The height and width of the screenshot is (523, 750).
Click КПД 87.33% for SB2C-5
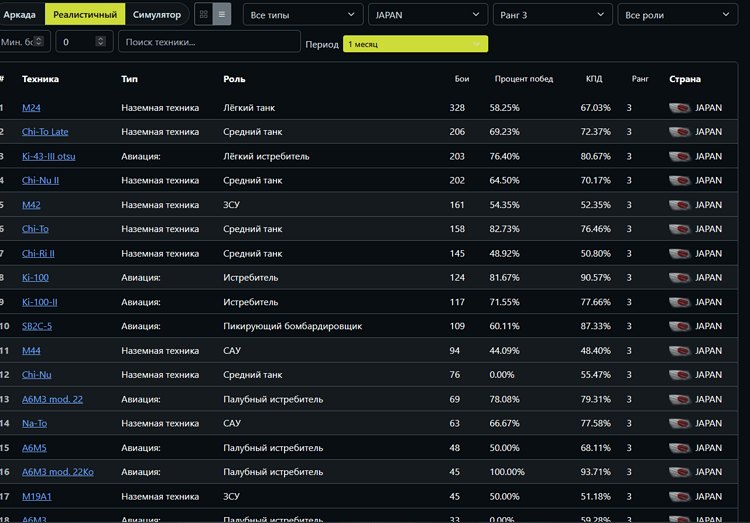(x=596, y=326)
